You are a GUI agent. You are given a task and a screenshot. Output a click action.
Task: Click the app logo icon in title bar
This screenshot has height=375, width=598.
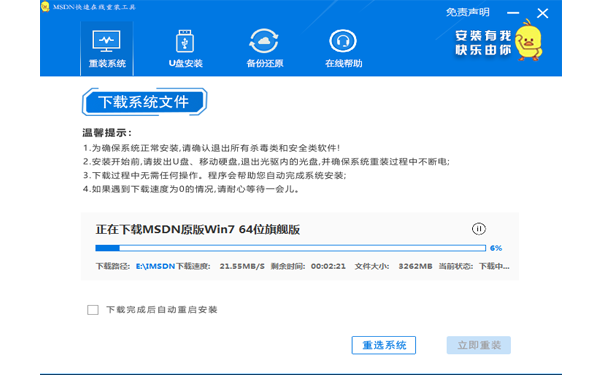pos(45,6)
